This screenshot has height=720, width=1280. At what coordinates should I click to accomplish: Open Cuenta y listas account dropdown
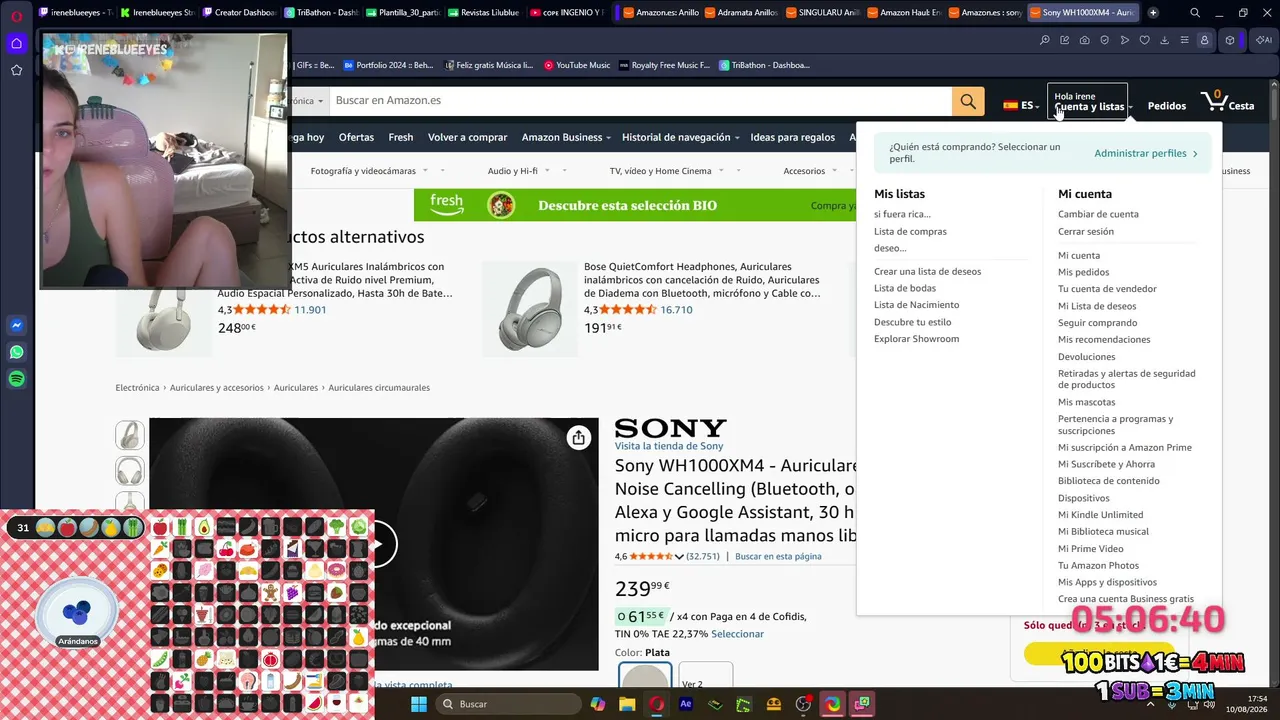[1087, 101]
